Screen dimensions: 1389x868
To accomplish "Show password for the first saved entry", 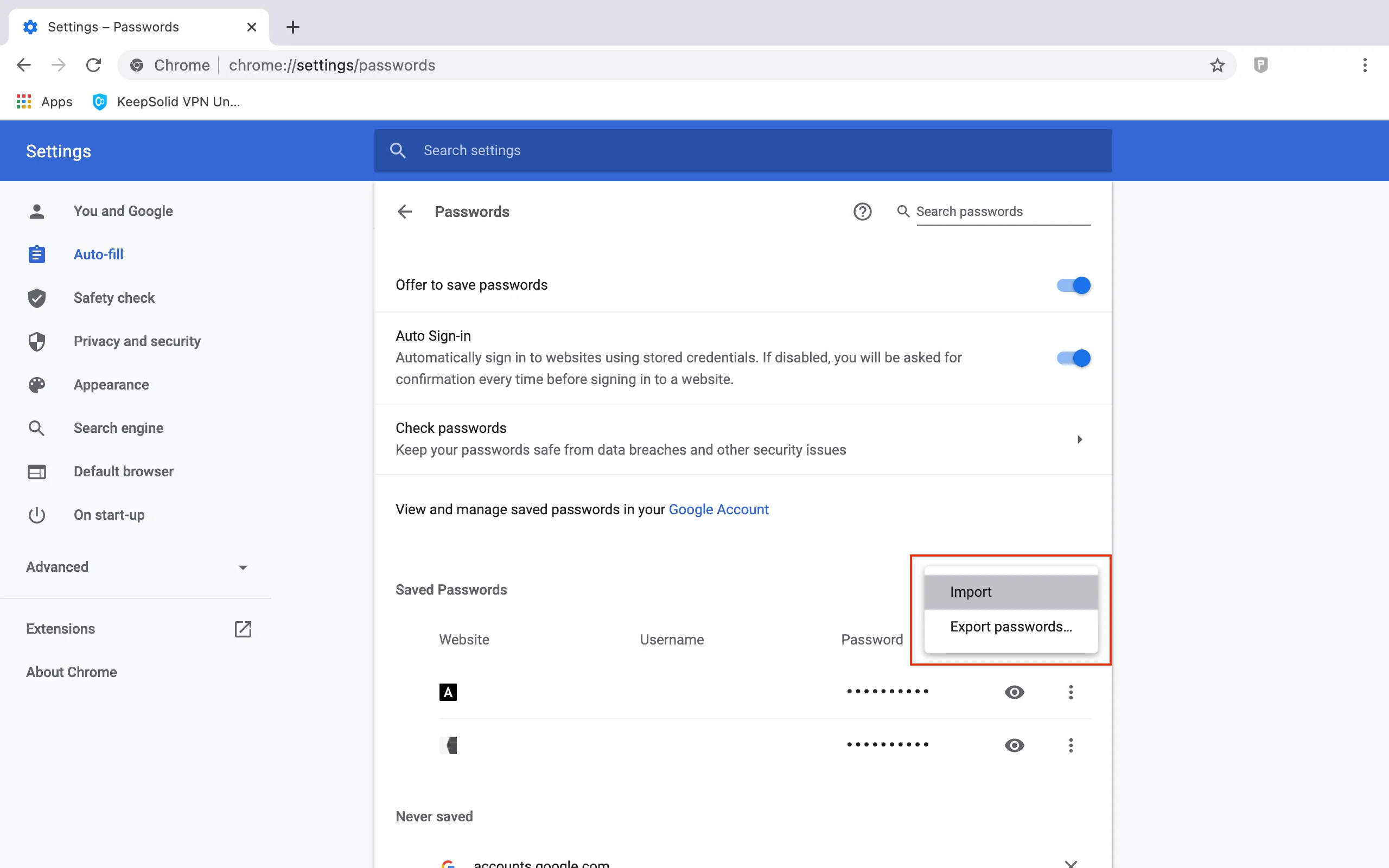I will pos(1014,692).
